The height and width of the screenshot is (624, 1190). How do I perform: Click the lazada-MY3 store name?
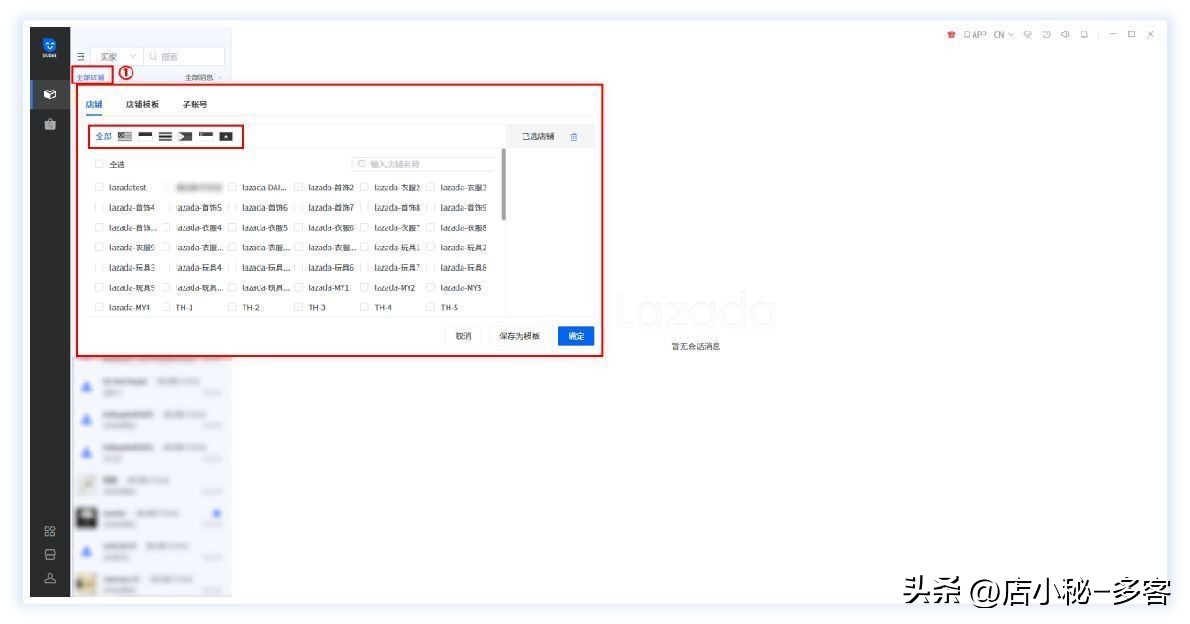461,288
